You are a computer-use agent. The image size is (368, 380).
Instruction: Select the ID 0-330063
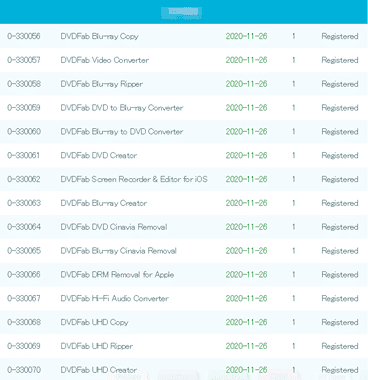24,203
